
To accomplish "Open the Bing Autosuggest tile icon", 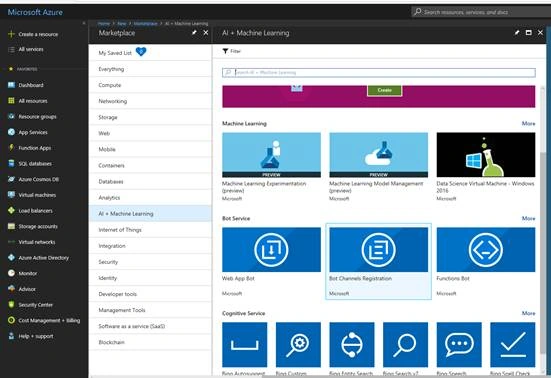I will point(245,345).
